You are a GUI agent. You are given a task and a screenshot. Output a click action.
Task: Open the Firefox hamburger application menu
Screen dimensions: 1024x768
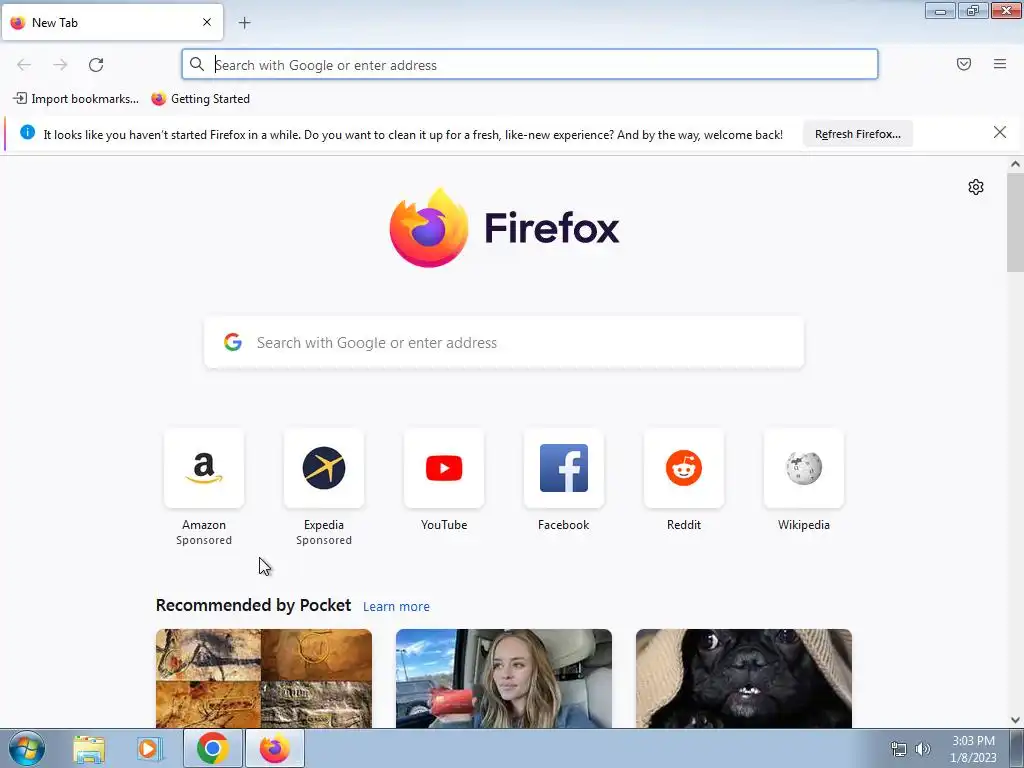[1000, 64]
